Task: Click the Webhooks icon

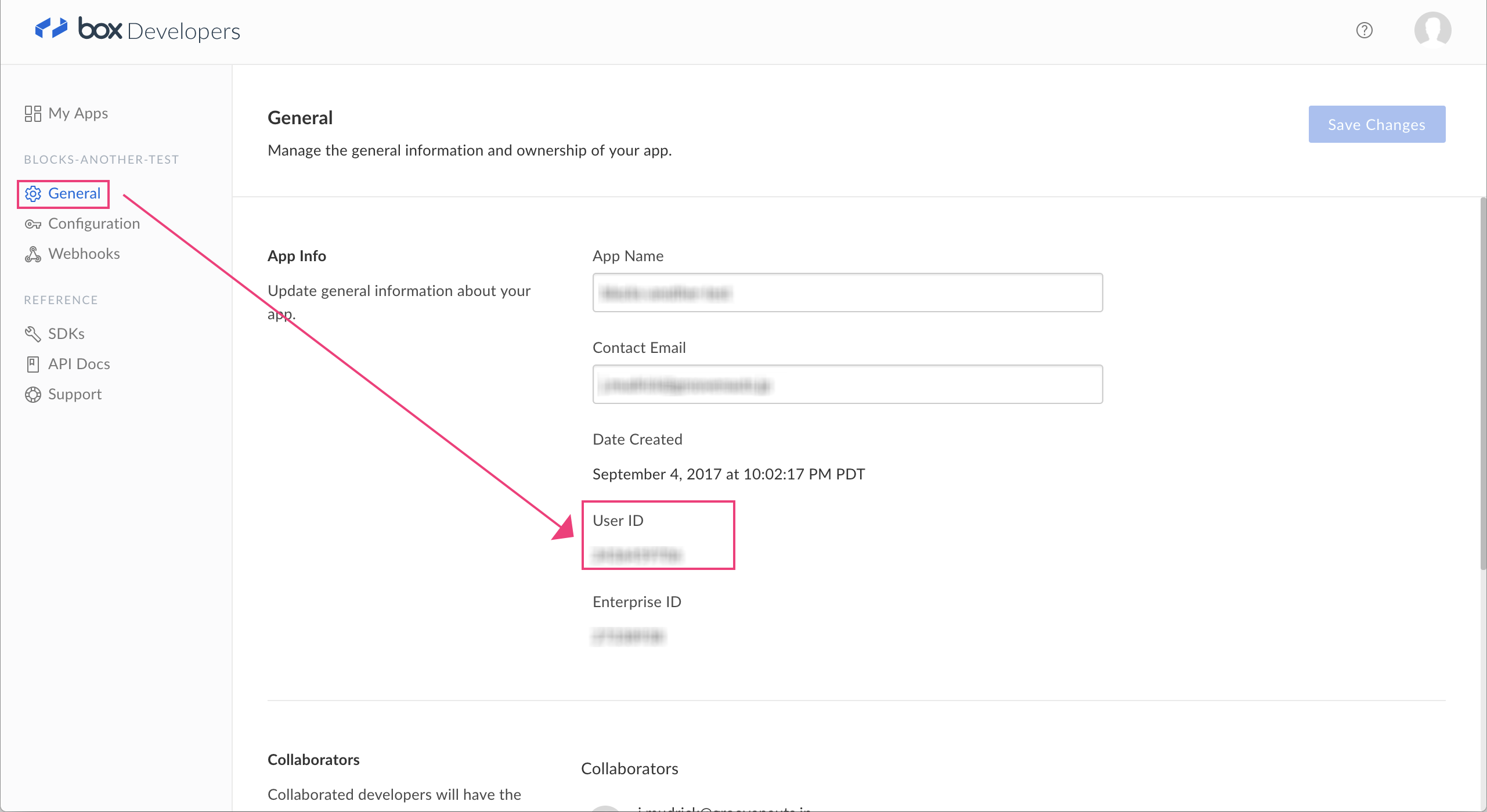Action: pos(33,254)
